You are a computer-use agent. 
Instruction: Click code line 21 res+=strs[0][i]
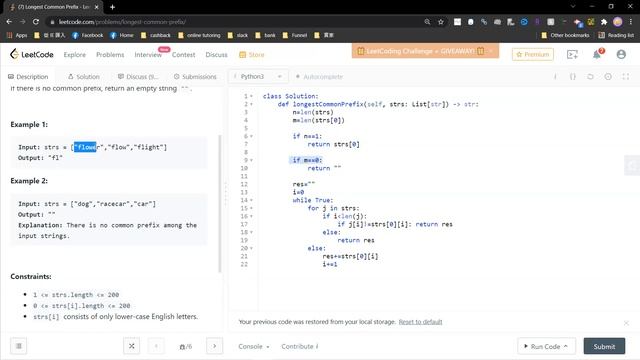pyautogui.click(x=350, y=256)
